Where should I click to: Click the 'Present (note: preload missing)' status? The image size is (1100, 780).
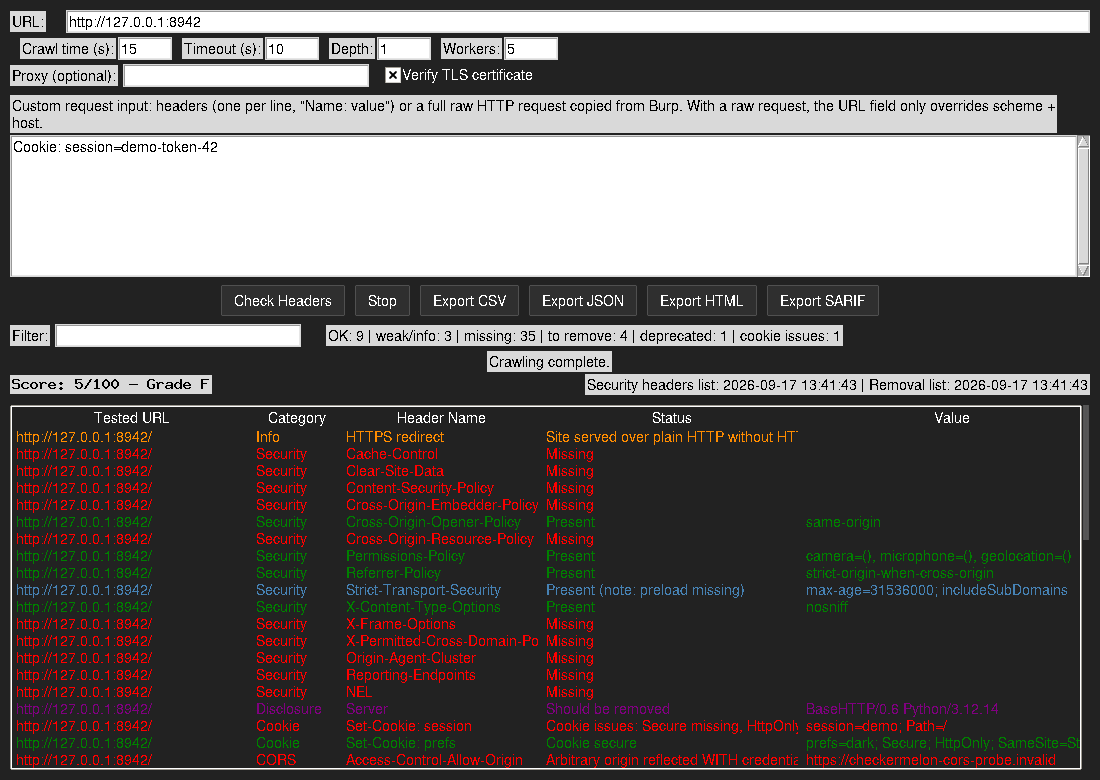(645, 590)
